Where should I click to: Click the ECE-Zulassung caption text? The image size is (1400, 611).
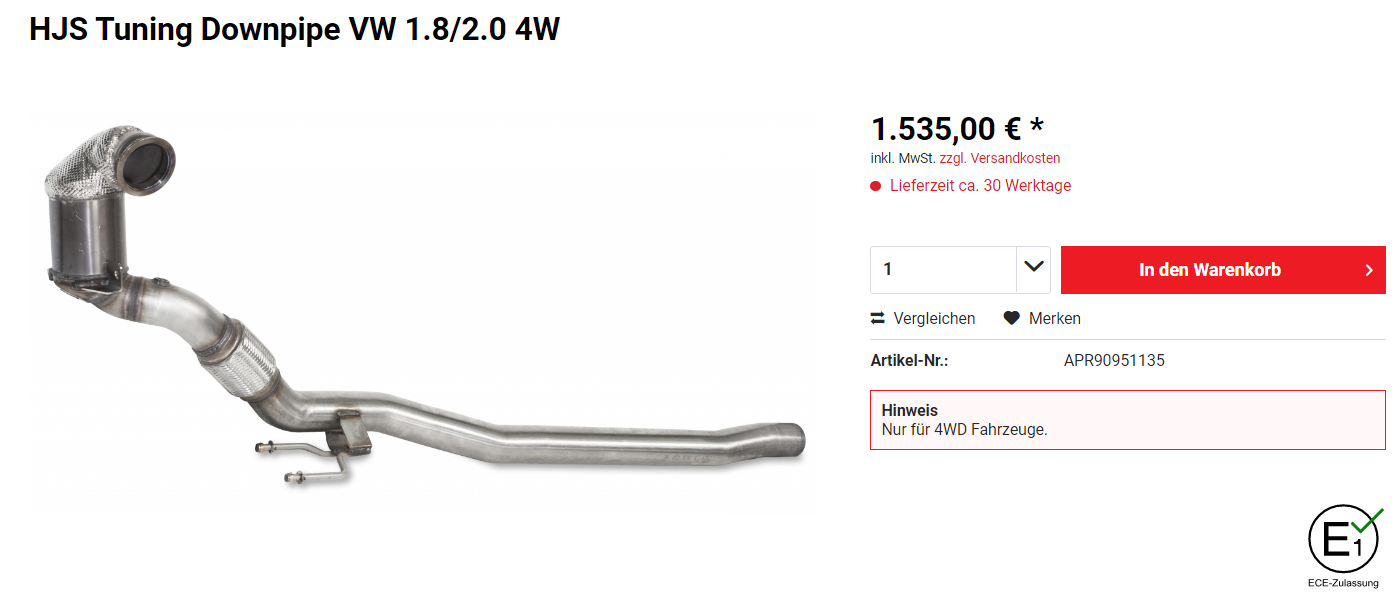click(x=1343, y=583)
